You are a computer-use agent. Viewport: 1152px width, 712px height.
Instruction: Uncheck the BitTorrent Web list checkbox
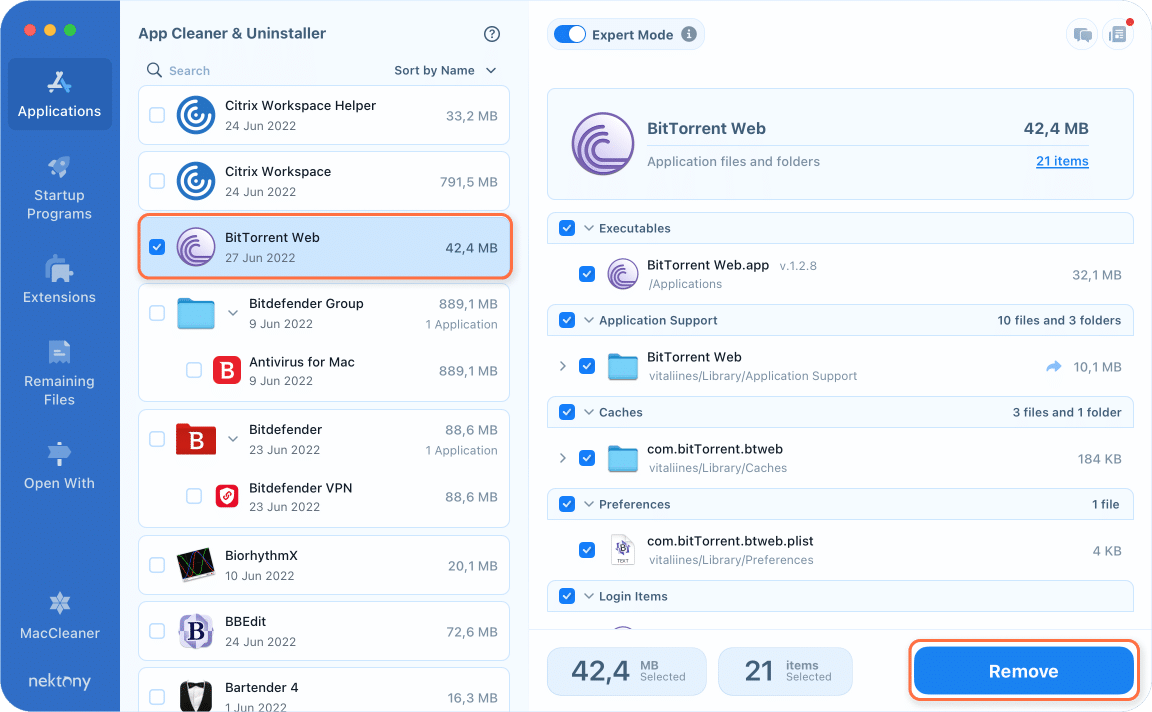(156, 247)
